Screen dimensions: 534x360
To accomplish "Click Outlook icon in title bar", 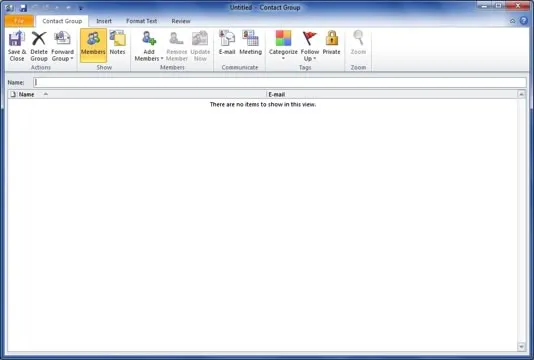I will click(10, 7).
